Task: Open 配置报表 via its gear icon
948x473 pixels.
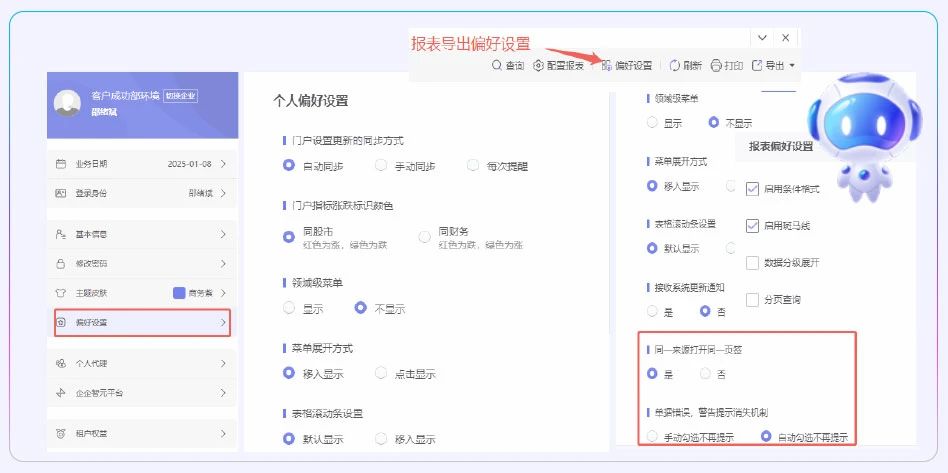Action: coord(539,65)
